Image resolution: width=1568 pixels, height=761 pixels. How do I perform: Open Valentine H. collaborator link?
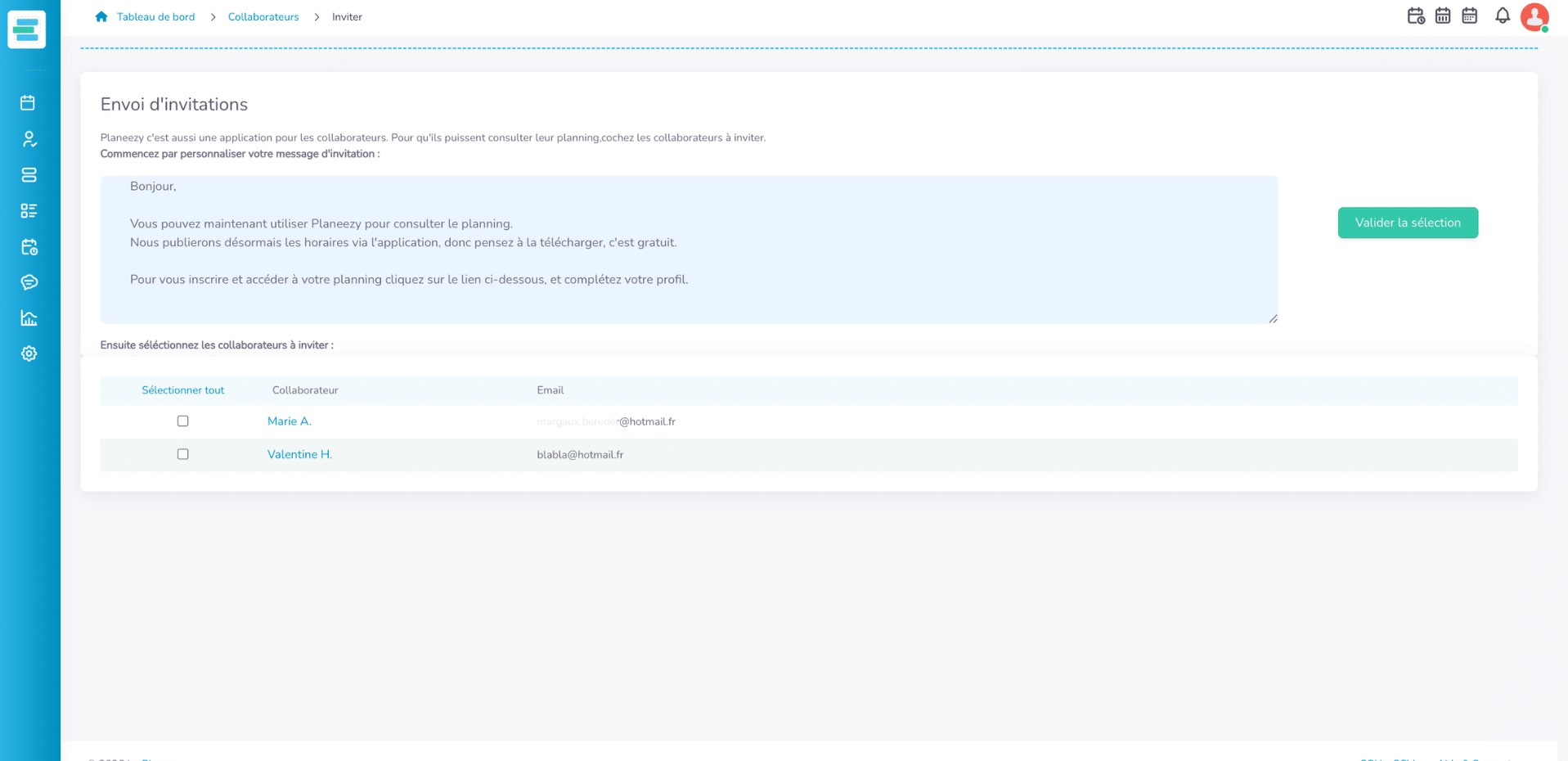pyautogui.click(x=299, y=454)
